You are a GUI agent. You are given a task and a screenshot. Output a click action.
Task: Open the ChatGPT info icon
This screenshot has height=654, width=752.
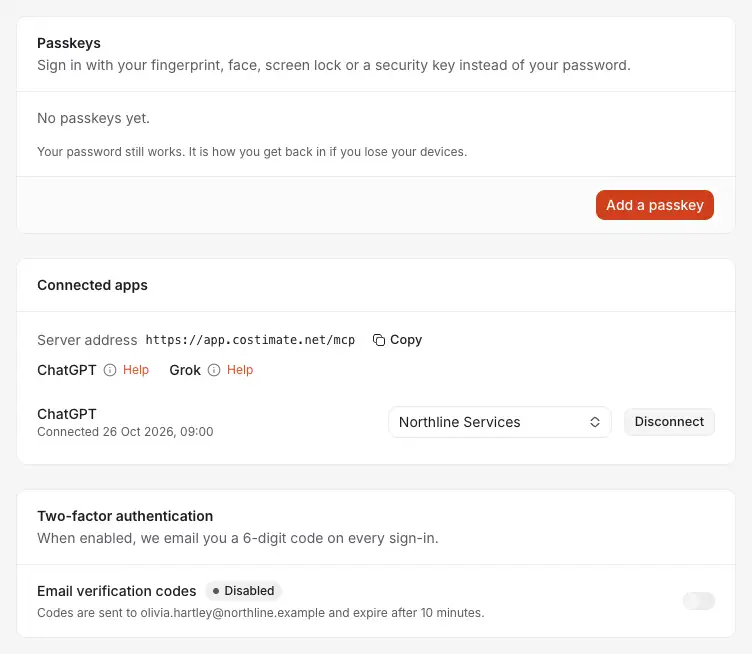(110, 370)
